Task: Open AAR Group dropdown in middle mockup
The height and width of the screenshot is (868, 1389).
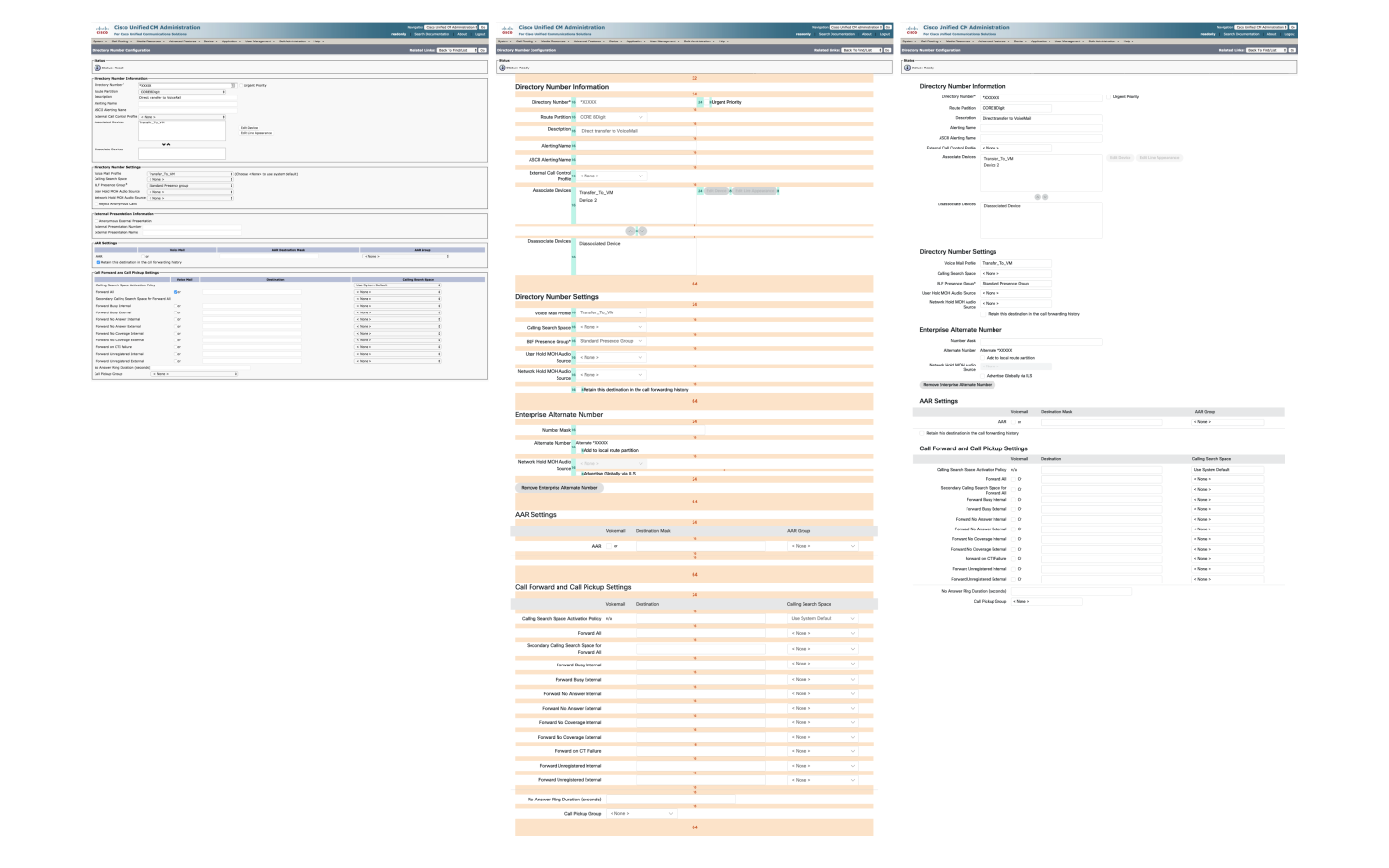Action: 823,546
